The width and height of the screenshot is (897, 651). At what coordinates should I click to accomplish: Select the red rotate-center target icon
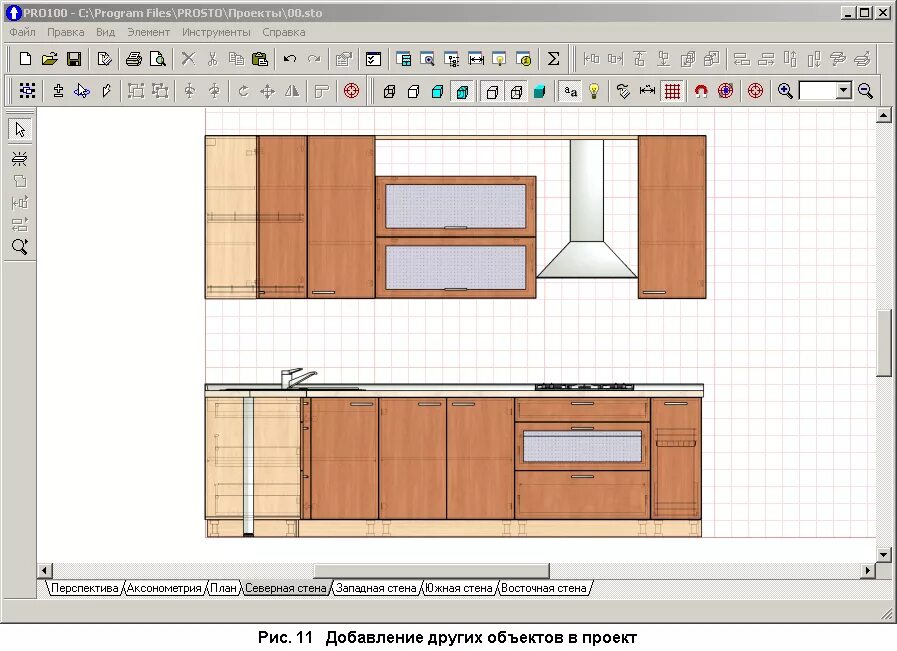tap(351, 91)
